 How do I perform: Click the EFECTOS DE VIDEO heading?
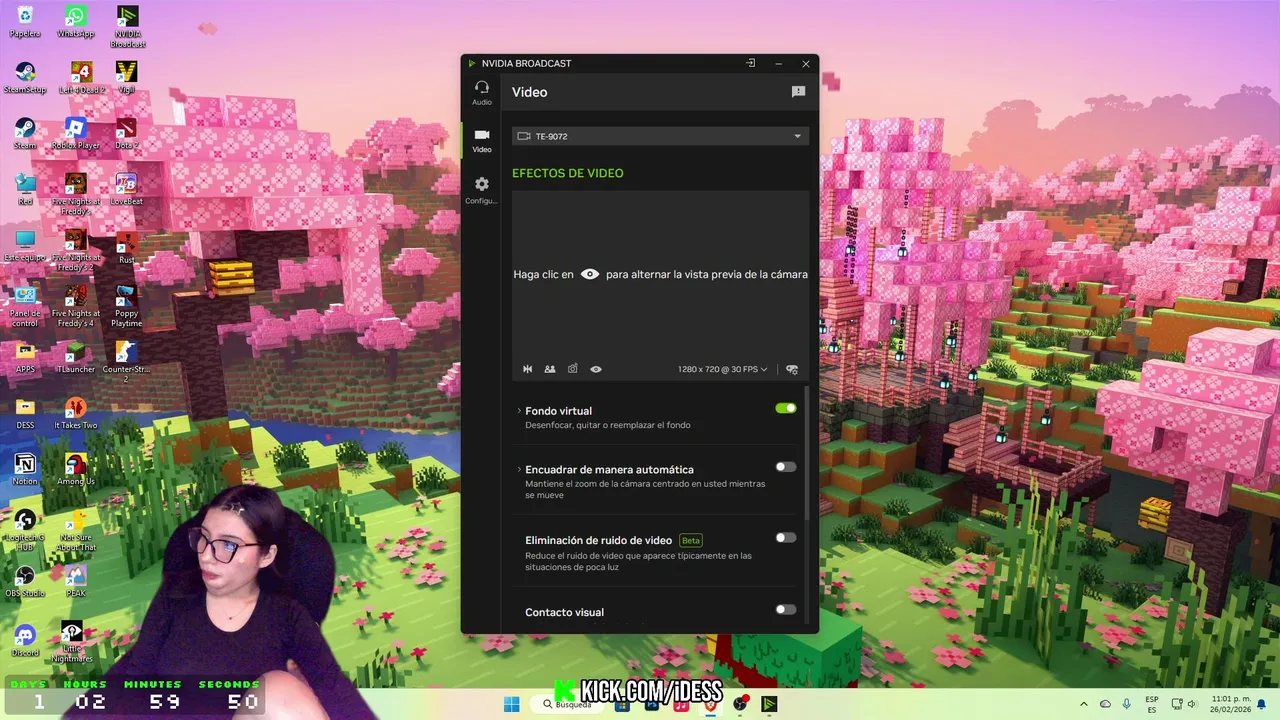point(568,173)
